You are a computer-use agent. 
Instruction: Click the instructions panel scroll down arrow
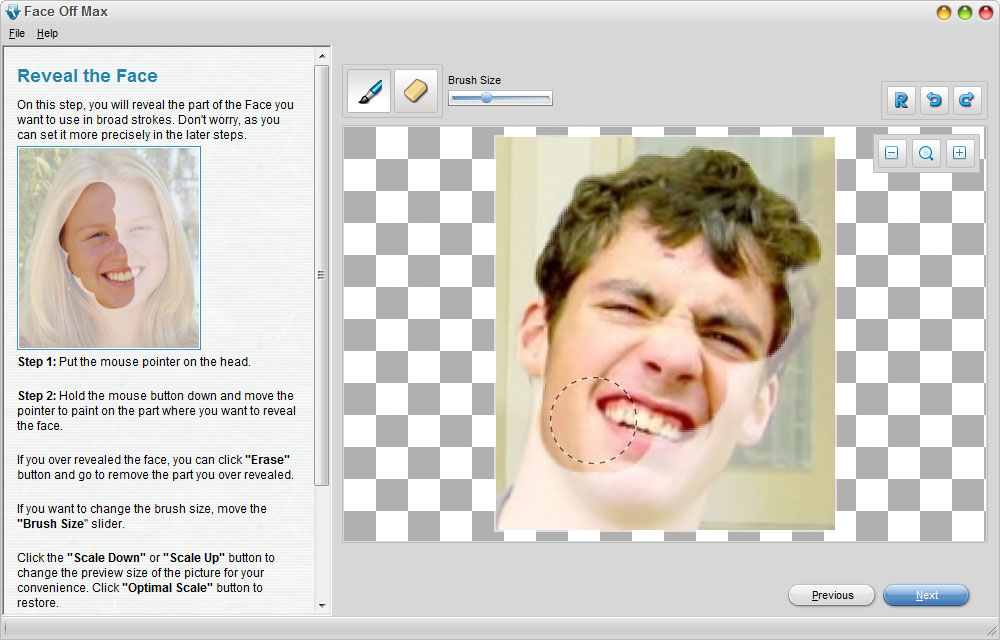click(322, 605)
